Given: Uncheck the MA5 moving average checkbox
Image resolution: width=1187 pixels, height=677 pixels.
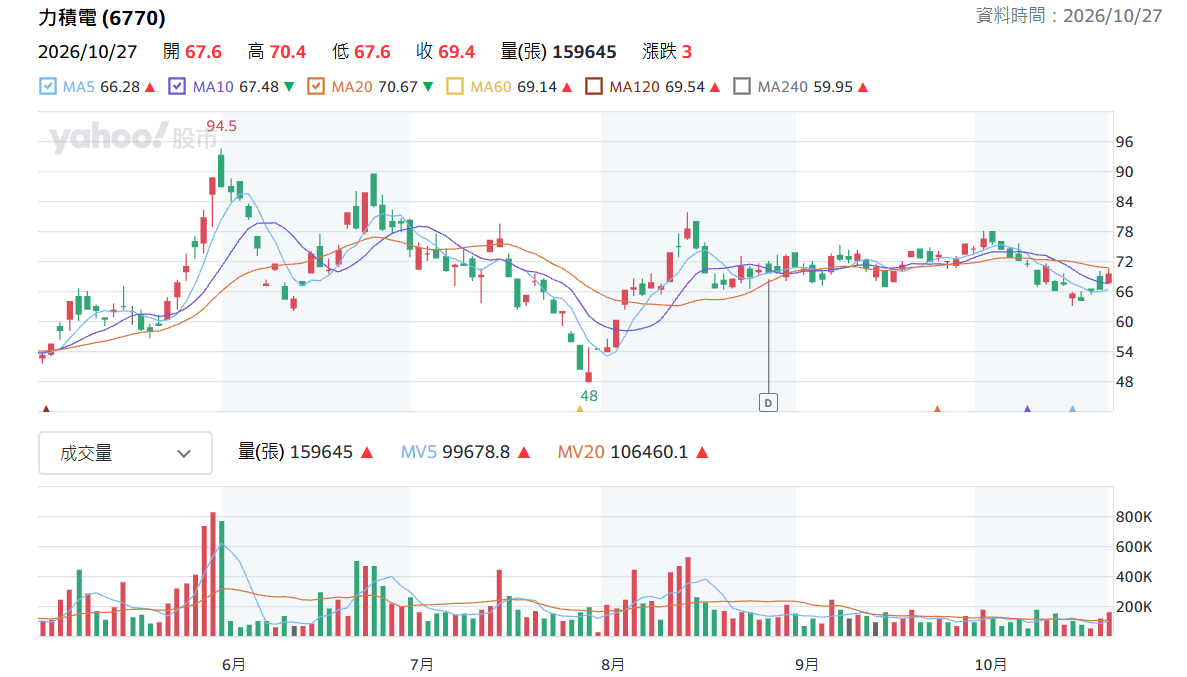Looking at the screenshot, I should [x=48, y=86].
